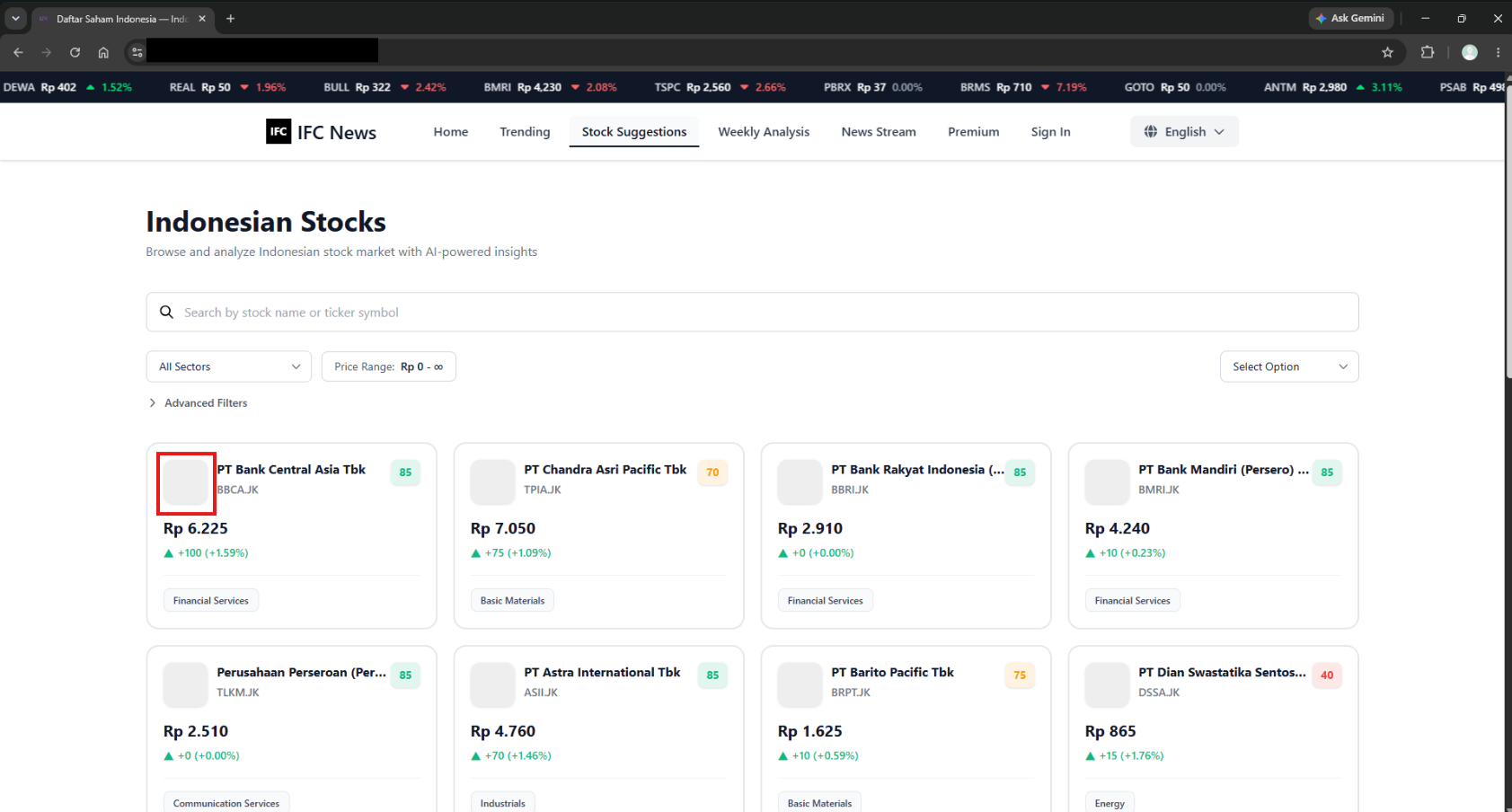Click the BMRI Rp 4,230 ticker item
Viewport: 1512px width, 812px height.
(550, 87)
